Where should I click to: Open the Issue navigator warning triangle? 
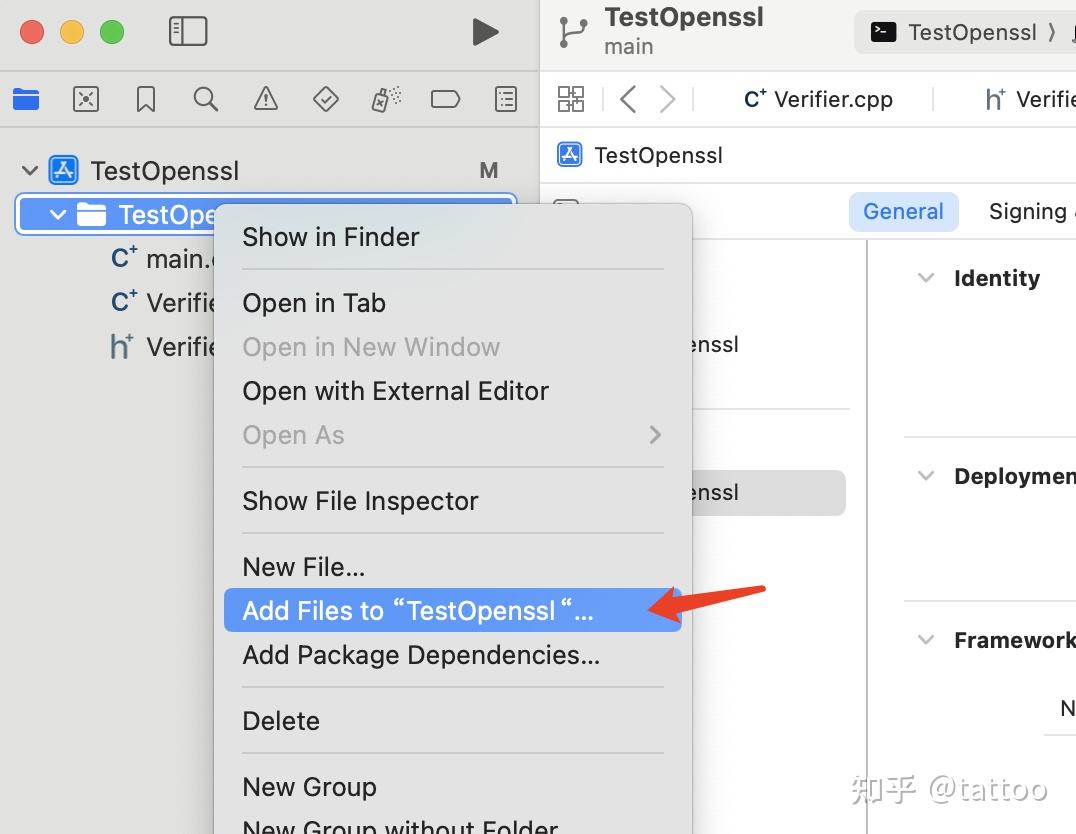coord(265,99)
